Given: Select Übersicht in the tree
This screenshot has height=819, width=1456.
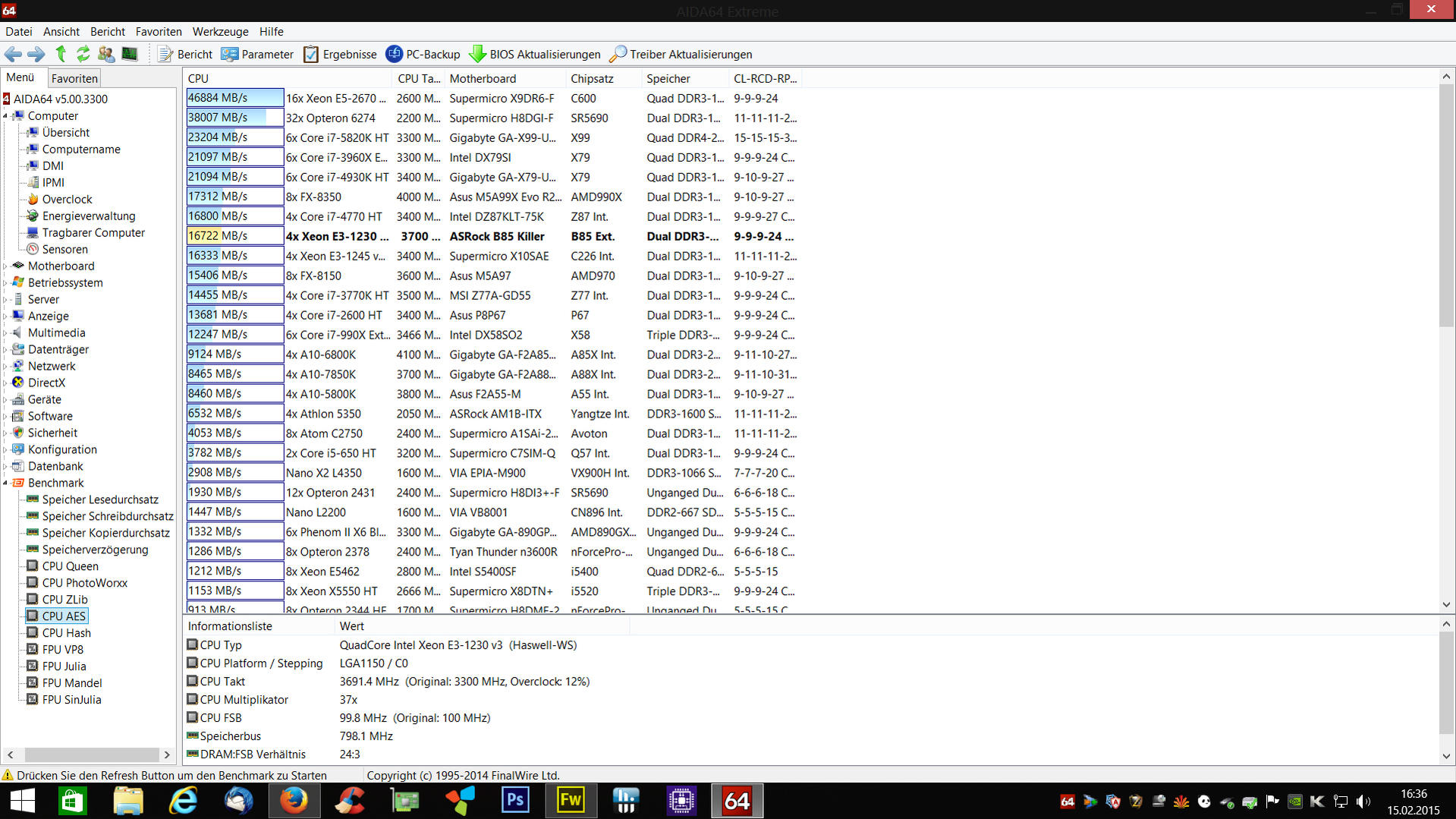Looking at the screenshot, I should pyautogui.click(x=65, y=132).
